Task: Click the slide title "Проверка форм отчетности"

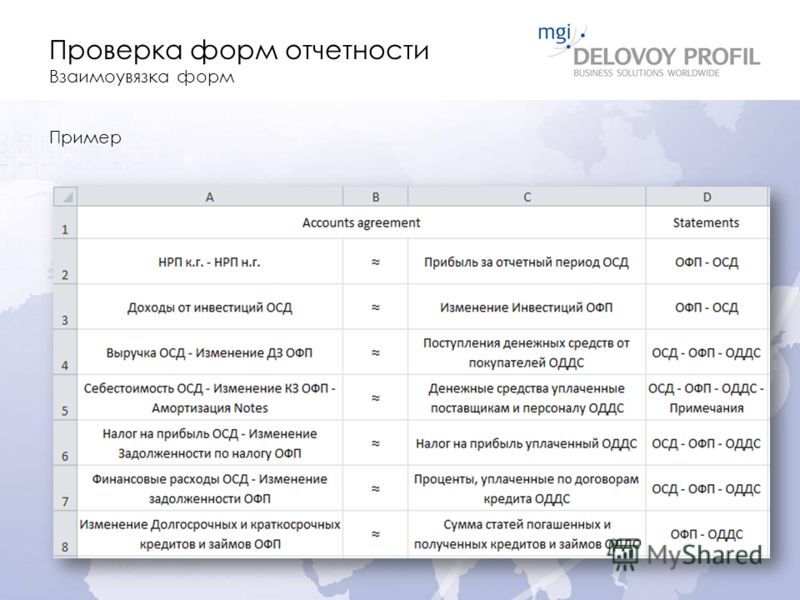Action: point(239,51)
